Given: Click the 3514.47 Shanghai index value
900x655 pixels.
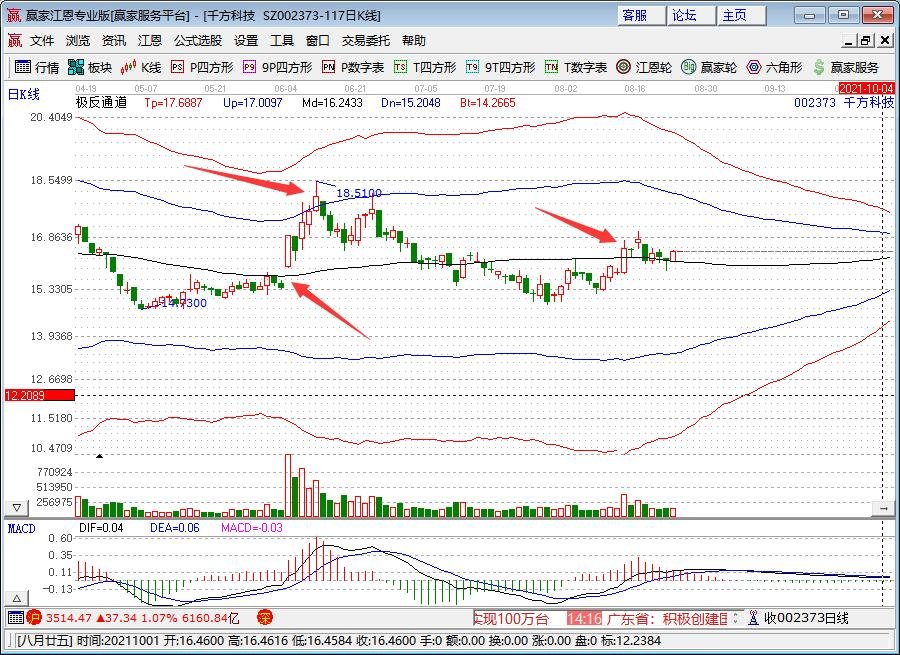Looking at the screenshot, I should (69, 618).
